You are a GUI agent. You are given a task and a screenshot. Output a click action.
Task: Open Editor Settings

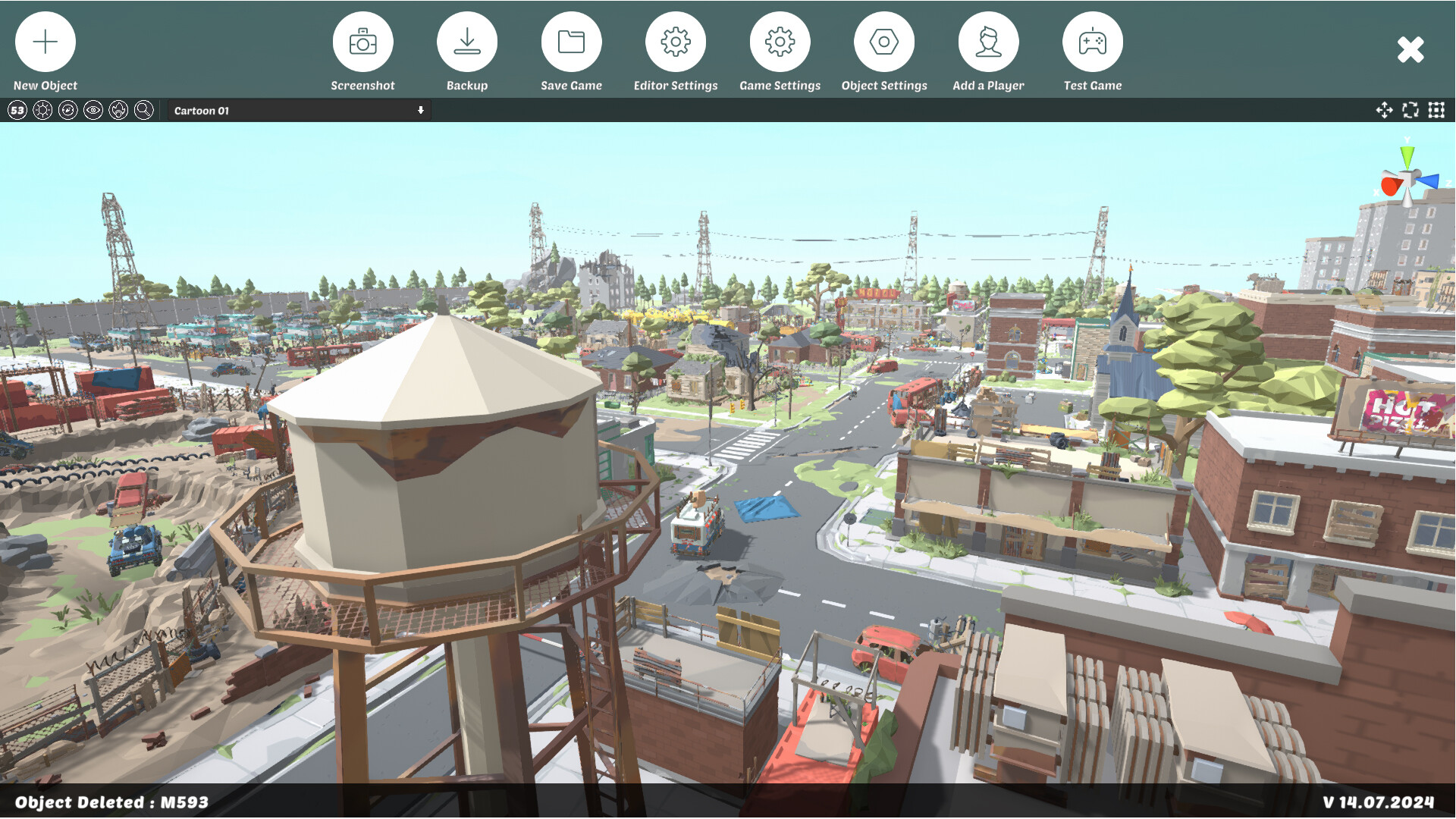point(676,42)
